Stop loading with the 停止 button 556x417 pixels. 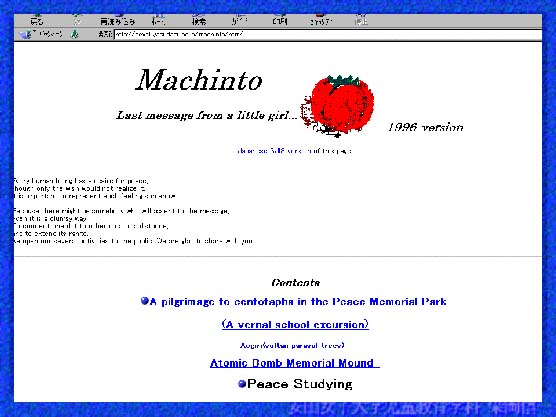361,21
